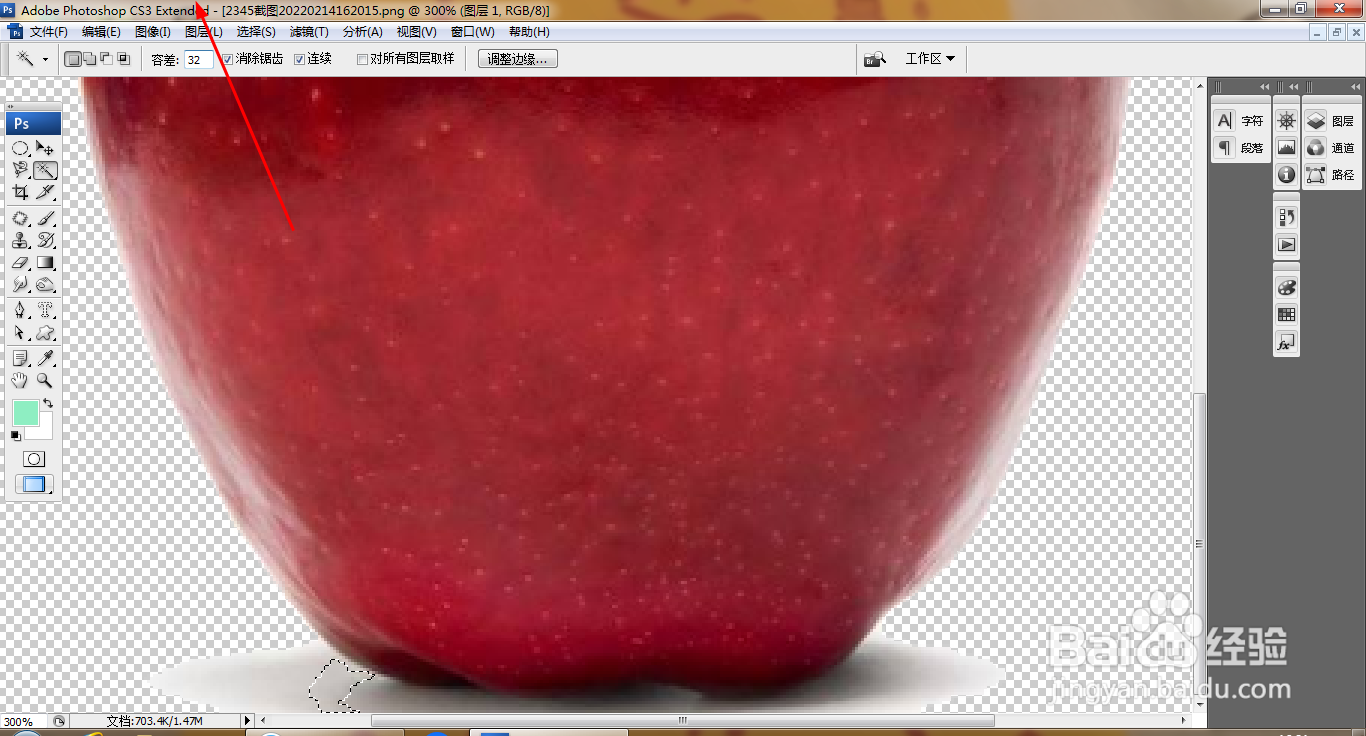Open the 编辑(E) menu
Viewport: 1366px width, 736px height.
coord(101,32)
